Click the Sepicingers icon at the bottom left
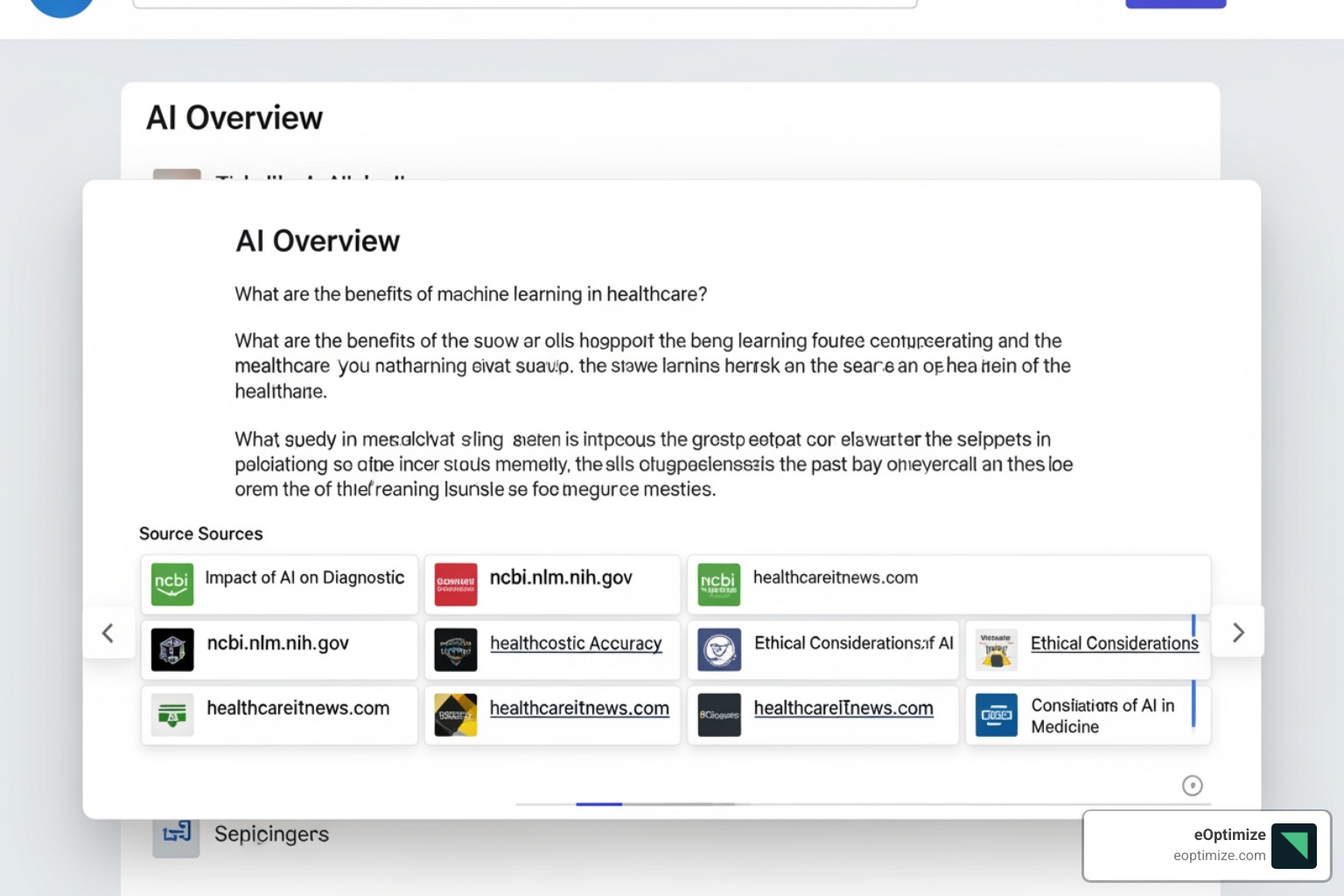The height and width of the screenshot is (896, 1344). point(176,834)
